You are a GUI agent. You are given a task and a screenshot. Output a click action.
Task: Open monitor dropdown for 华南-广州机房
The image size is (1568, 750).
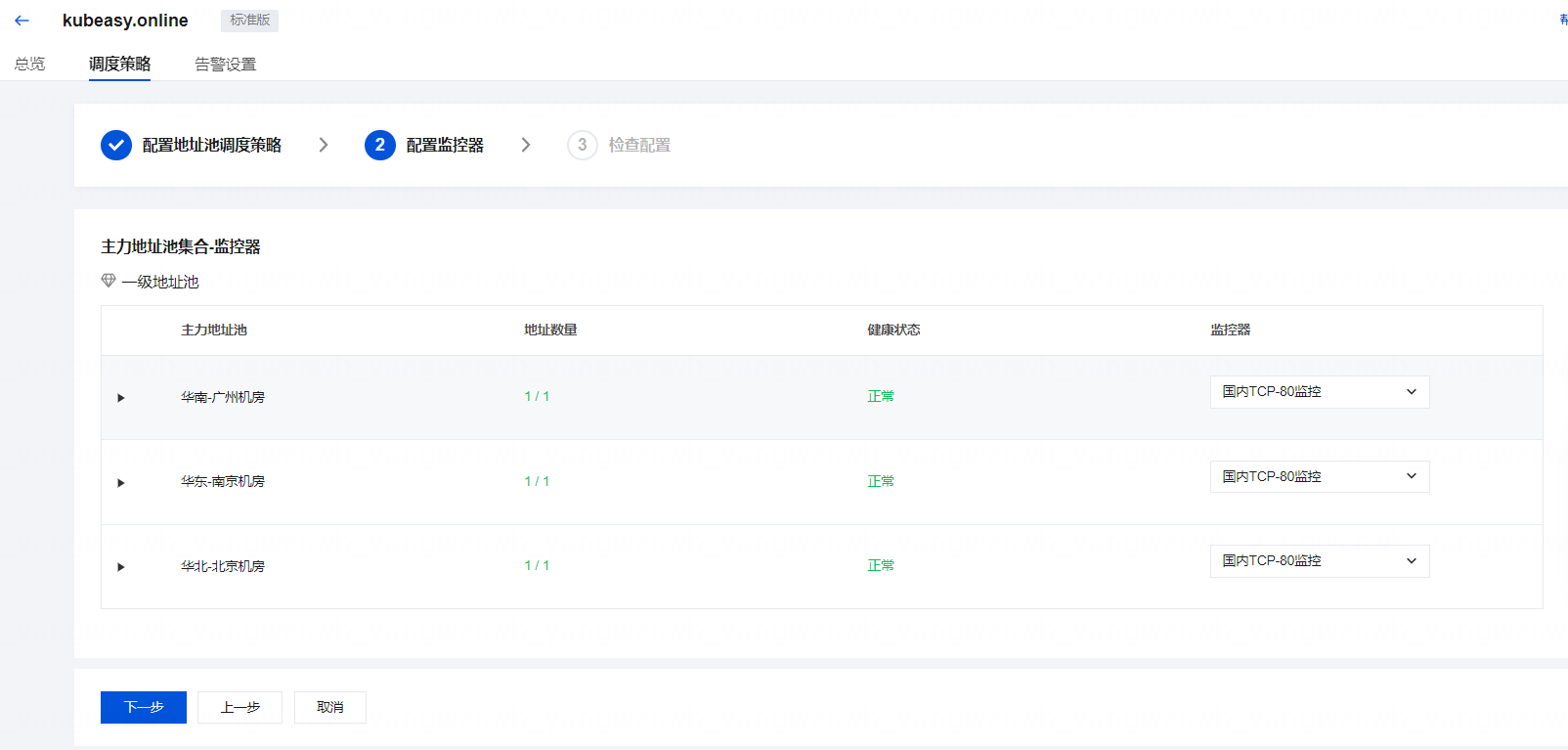tap(1320, 392)
